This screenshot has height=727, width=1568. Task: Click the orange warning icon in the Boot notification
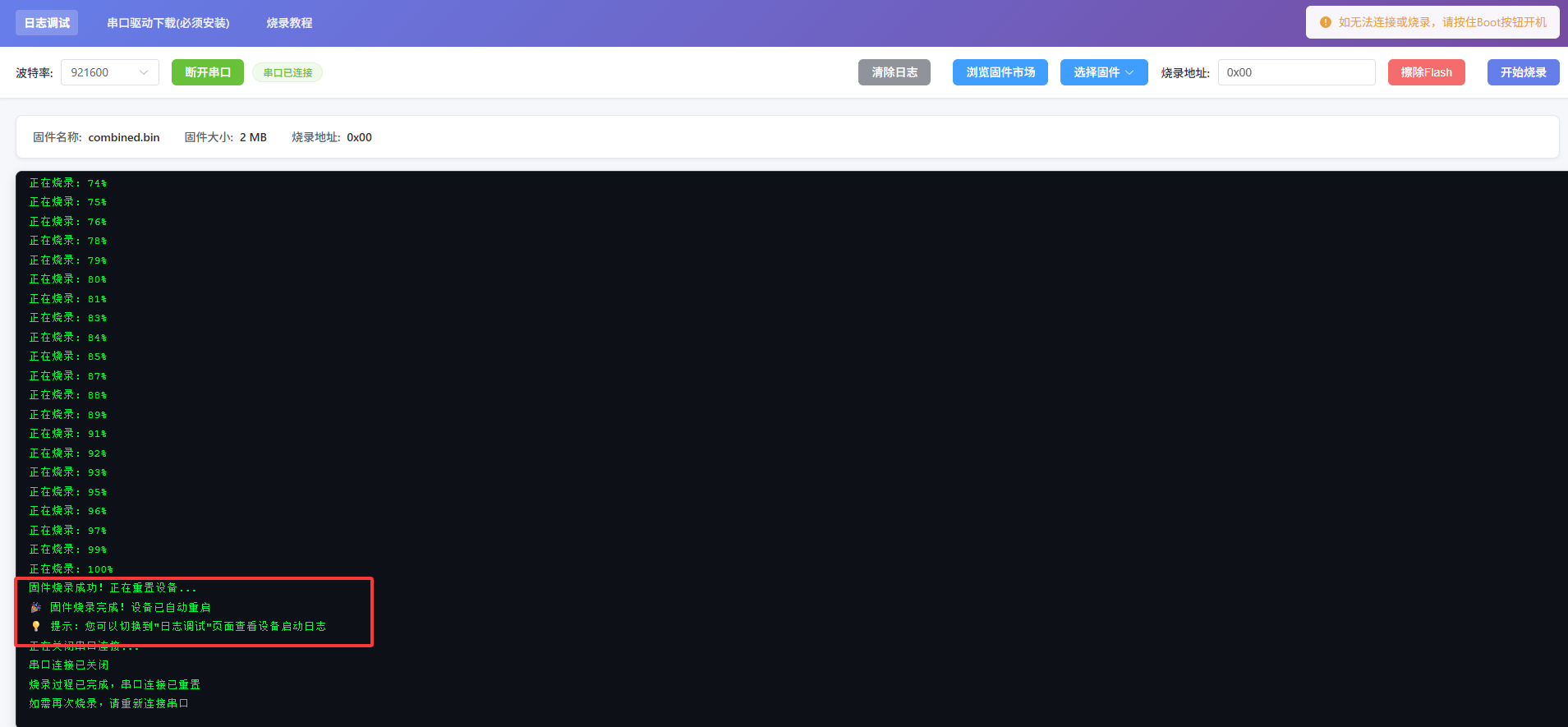tap(1325, 22)
